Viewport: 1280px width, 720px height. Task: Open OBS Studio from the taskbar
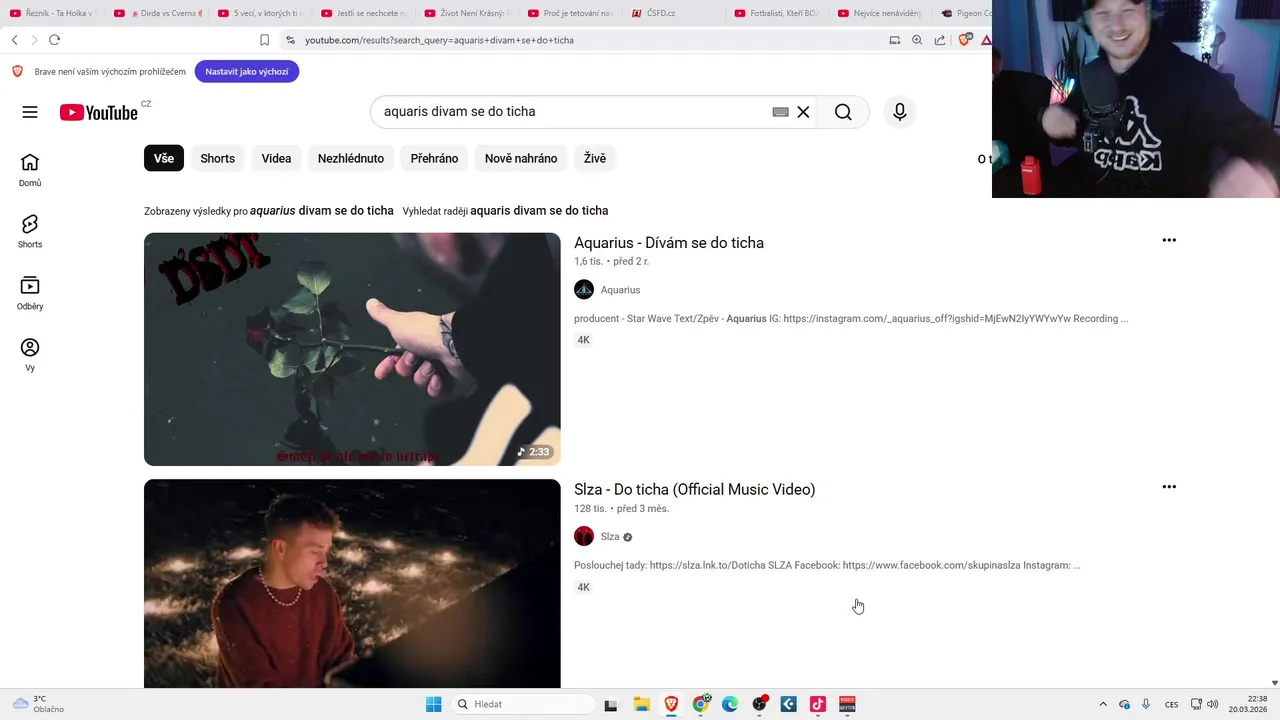coord(759,704)
